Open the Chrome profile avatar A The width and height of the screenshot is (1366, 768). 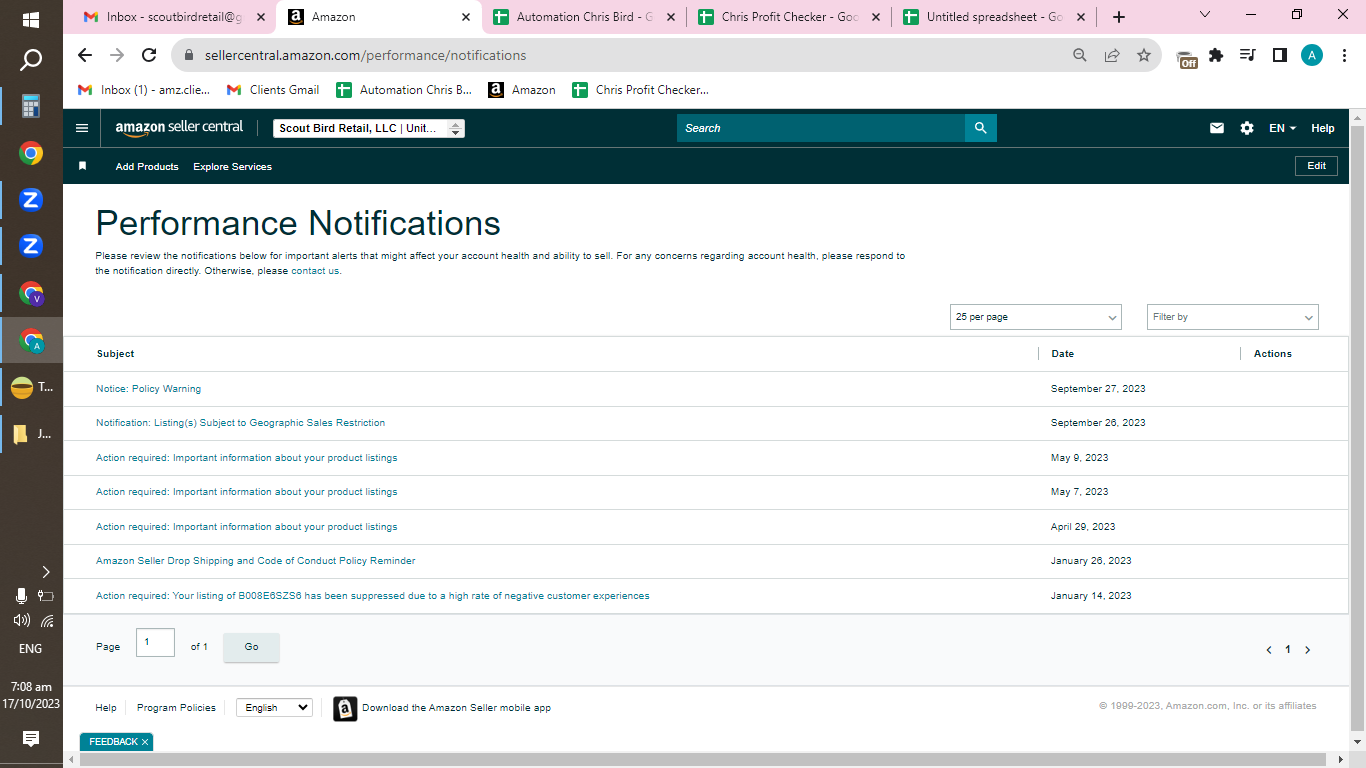click(x=1312, y=56)
